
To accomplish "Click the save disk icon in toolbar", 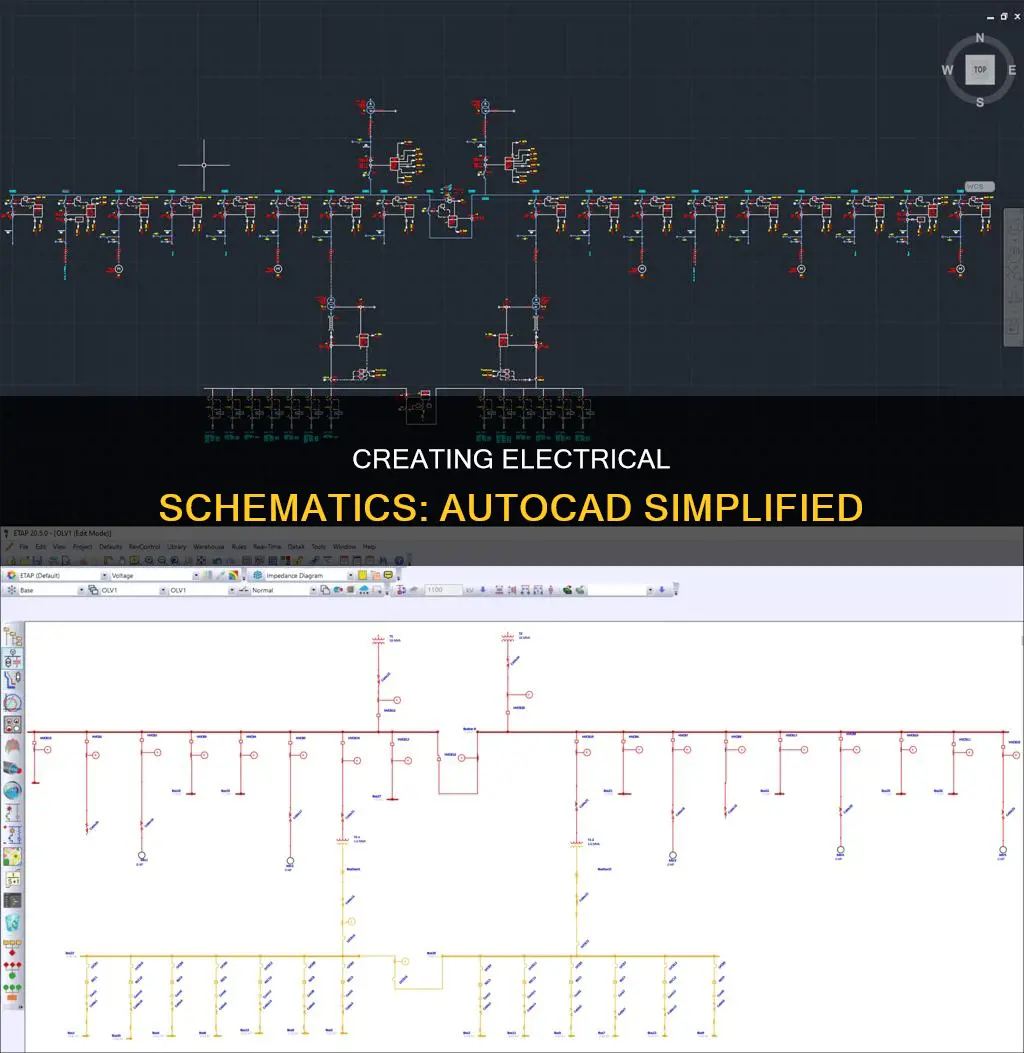I will click(x=38, y=561).
